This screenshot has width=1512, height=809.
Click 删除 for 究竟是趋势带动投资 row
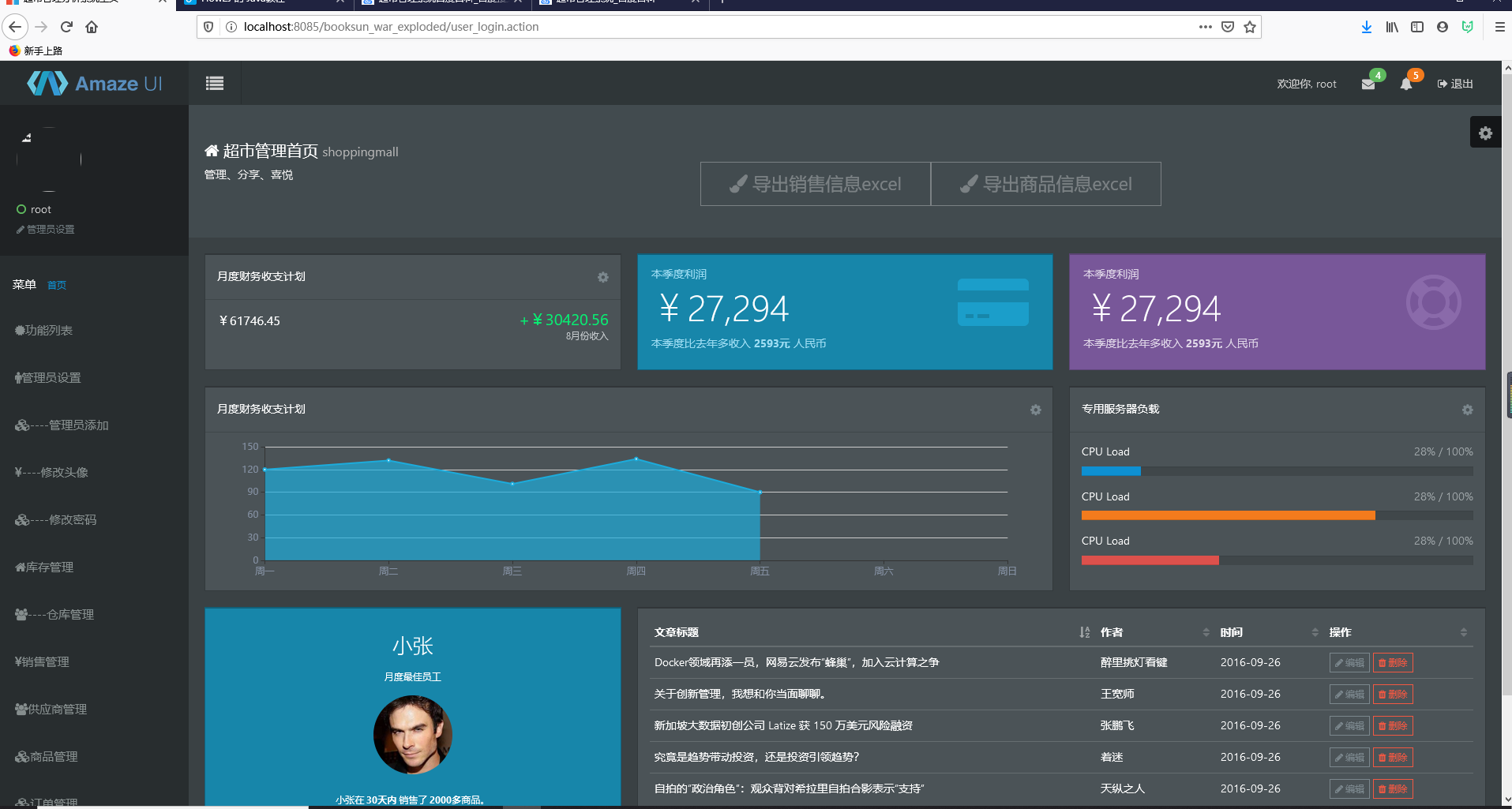pos(1393,758)
